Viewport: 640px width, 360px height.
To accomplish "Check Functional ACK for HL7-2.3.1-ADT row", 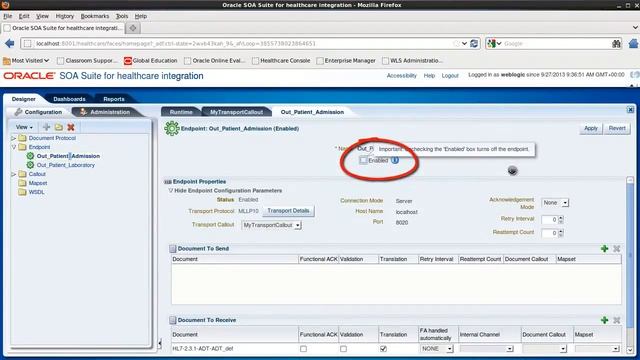I will [303, 349].
